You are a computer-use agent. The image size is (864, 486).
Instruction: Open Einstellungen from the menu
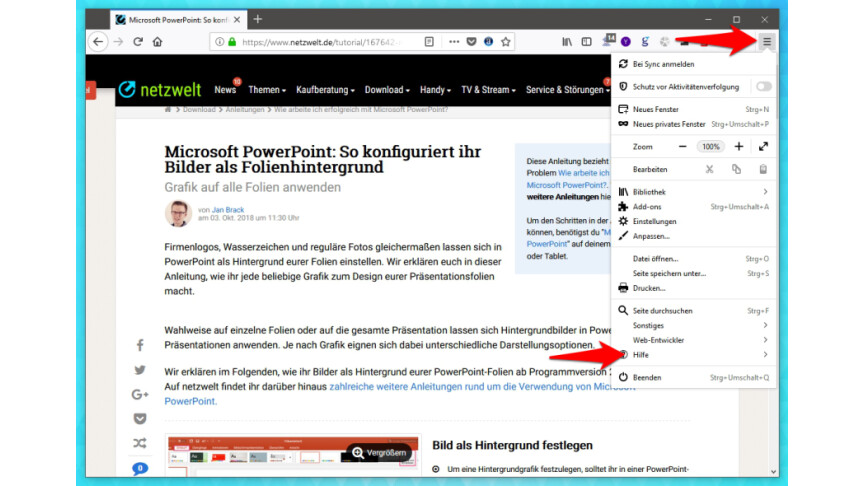[x=694, y=222]
